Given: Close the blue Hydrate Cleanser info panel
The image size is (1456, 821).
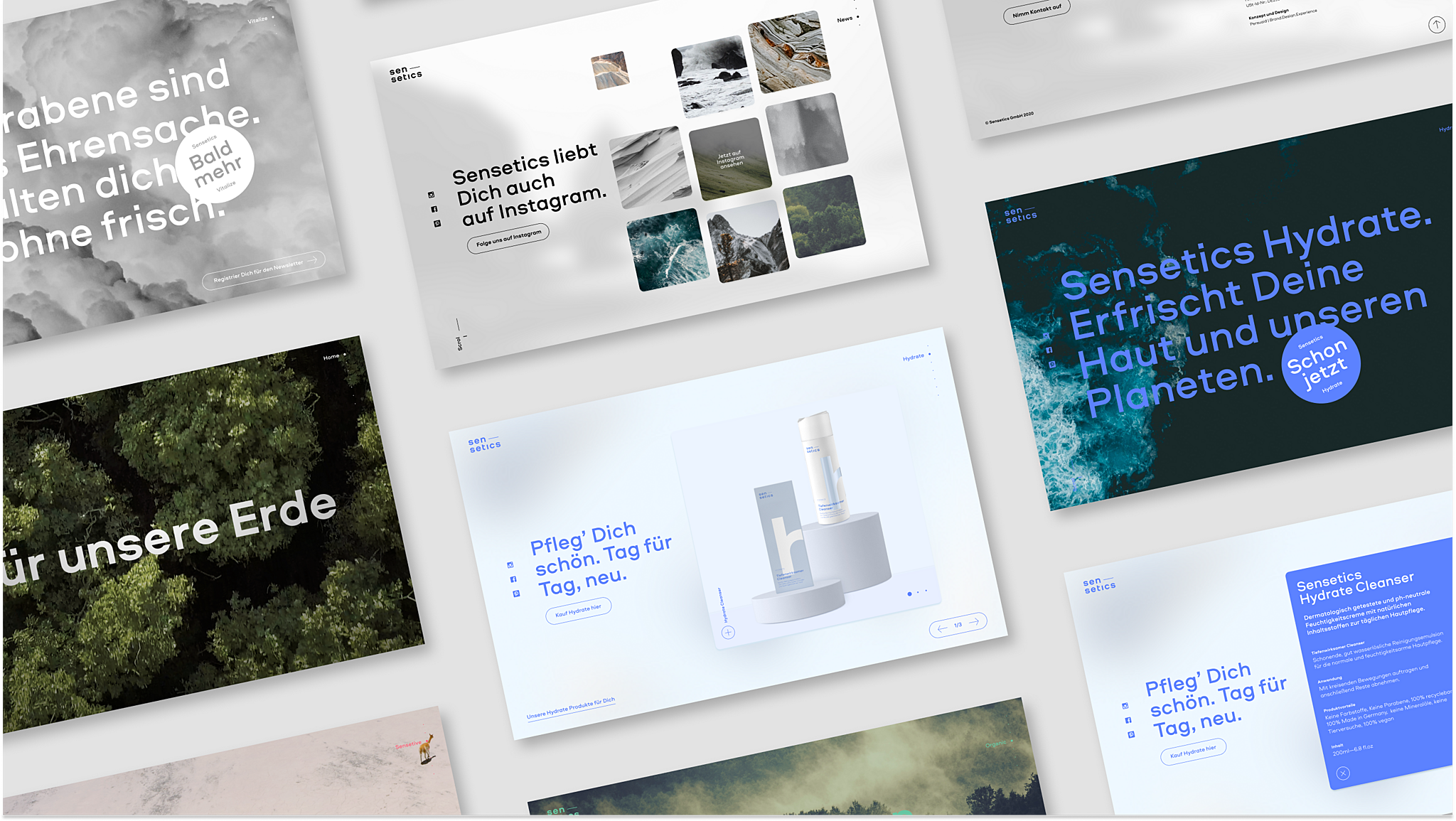Looking at the screenshot, I should (x=1343, y=773).
